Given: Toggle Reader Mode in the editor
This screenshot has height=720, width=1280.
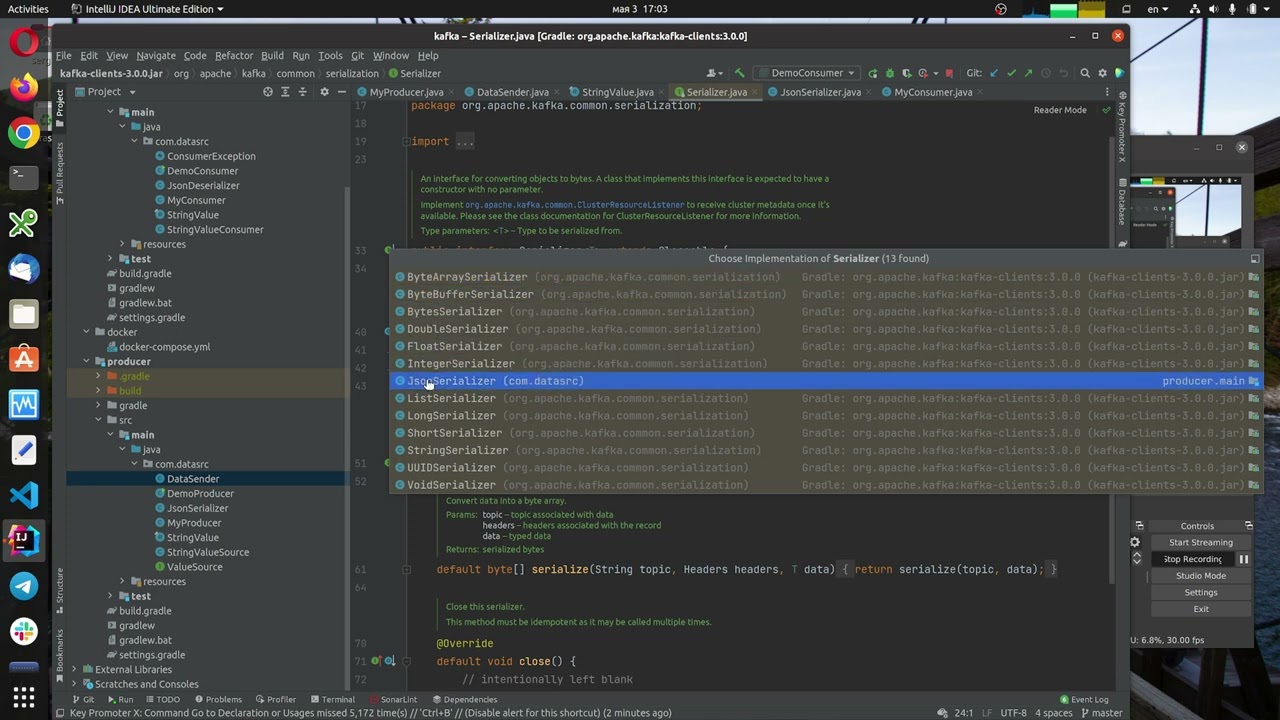Looking at the screenshot, I should coord(1060,110).
